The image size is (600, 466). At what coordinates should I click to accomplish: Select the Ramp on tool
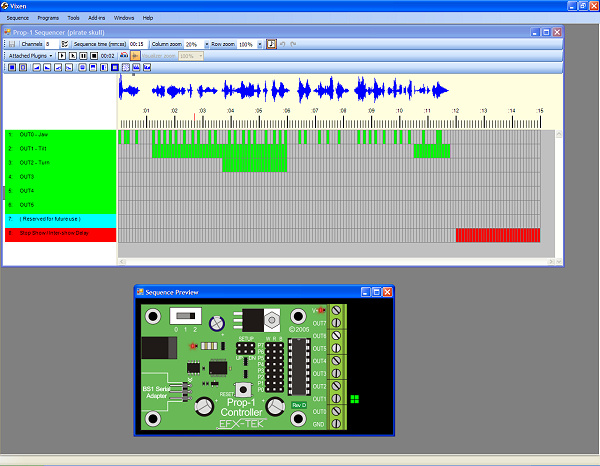36,68
